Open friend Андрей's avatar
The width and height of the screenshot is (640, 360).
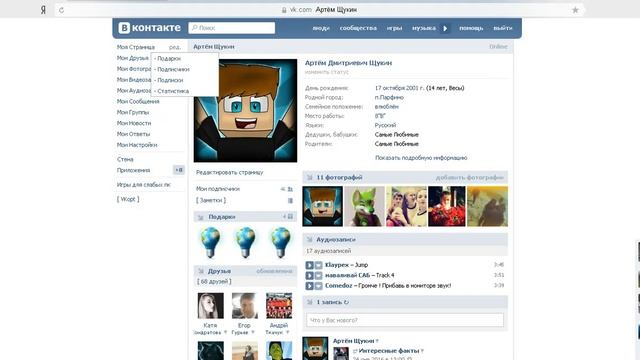pos(279,306)
